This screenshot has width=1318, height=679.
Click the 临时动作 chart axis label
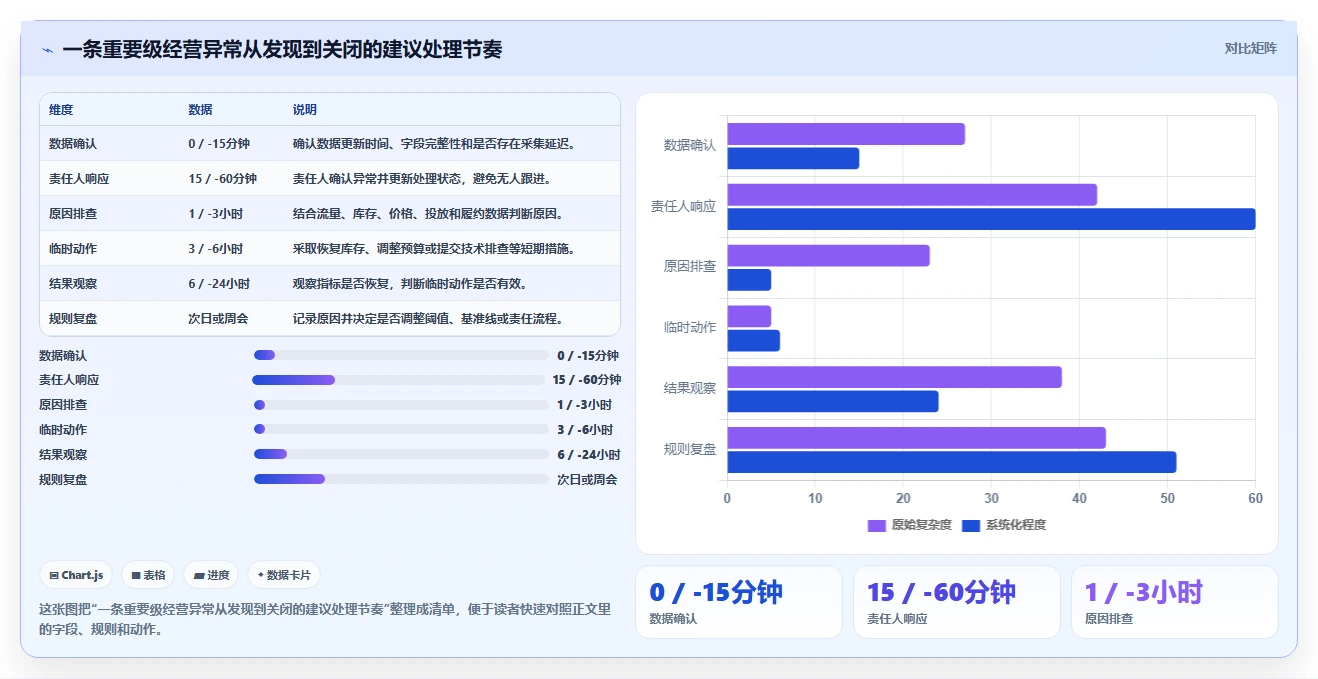(690, 327)
